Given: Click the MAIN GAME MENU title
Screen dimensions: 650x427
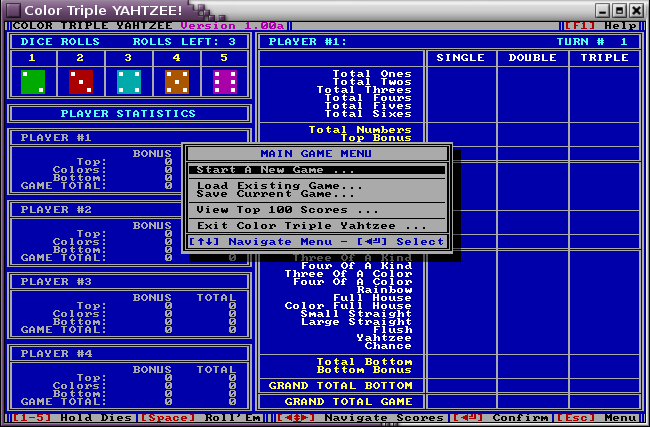Looking at the screenshot, I should pyautogui.click(x=316, y=153).
